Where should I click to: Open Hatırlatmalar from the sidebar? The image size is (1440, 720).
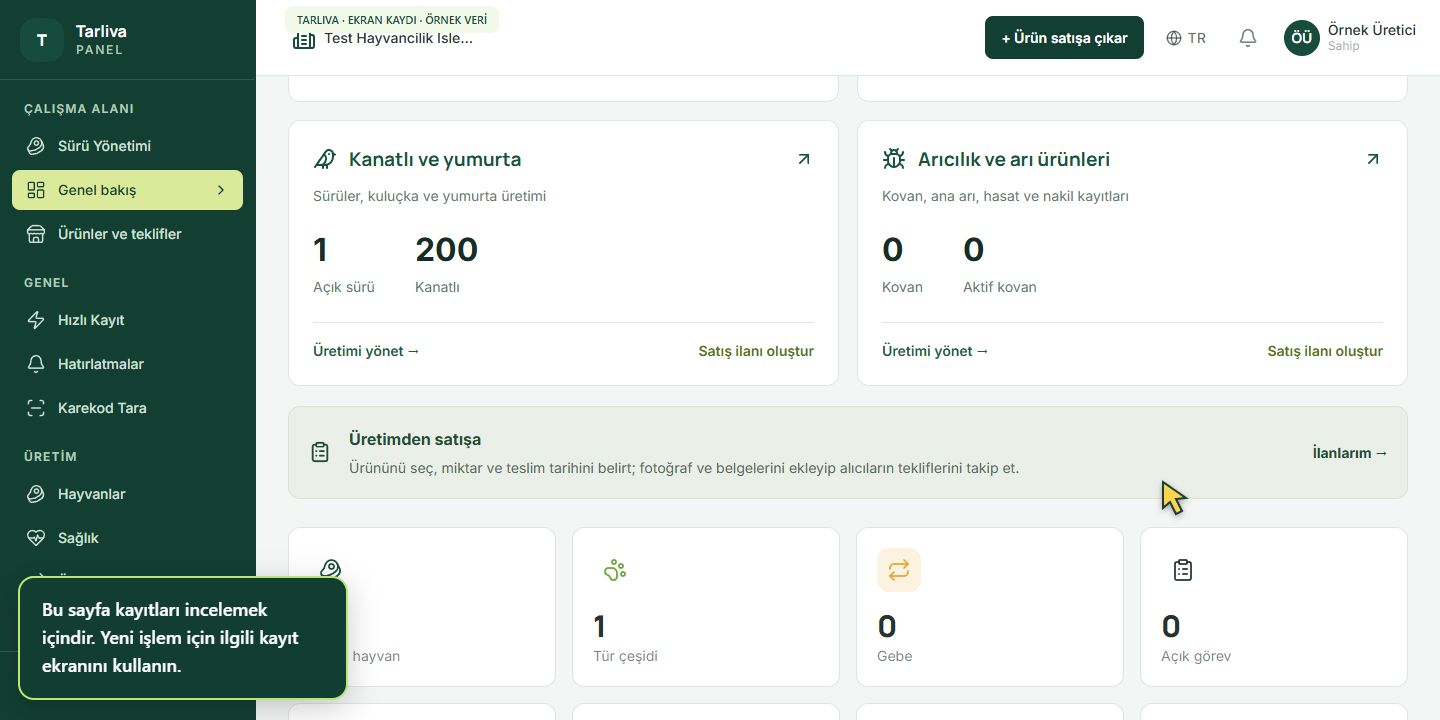(128, 364)
